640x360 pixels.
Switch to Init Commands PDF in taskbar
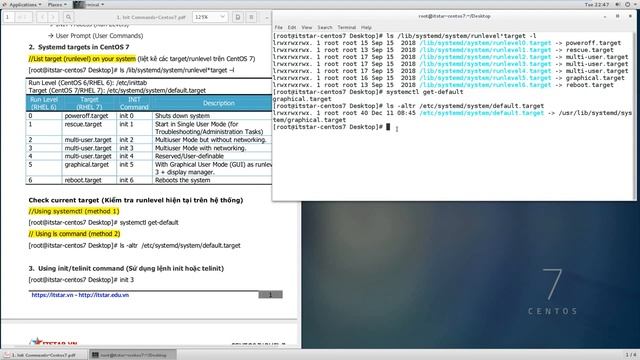coord(44,355)
